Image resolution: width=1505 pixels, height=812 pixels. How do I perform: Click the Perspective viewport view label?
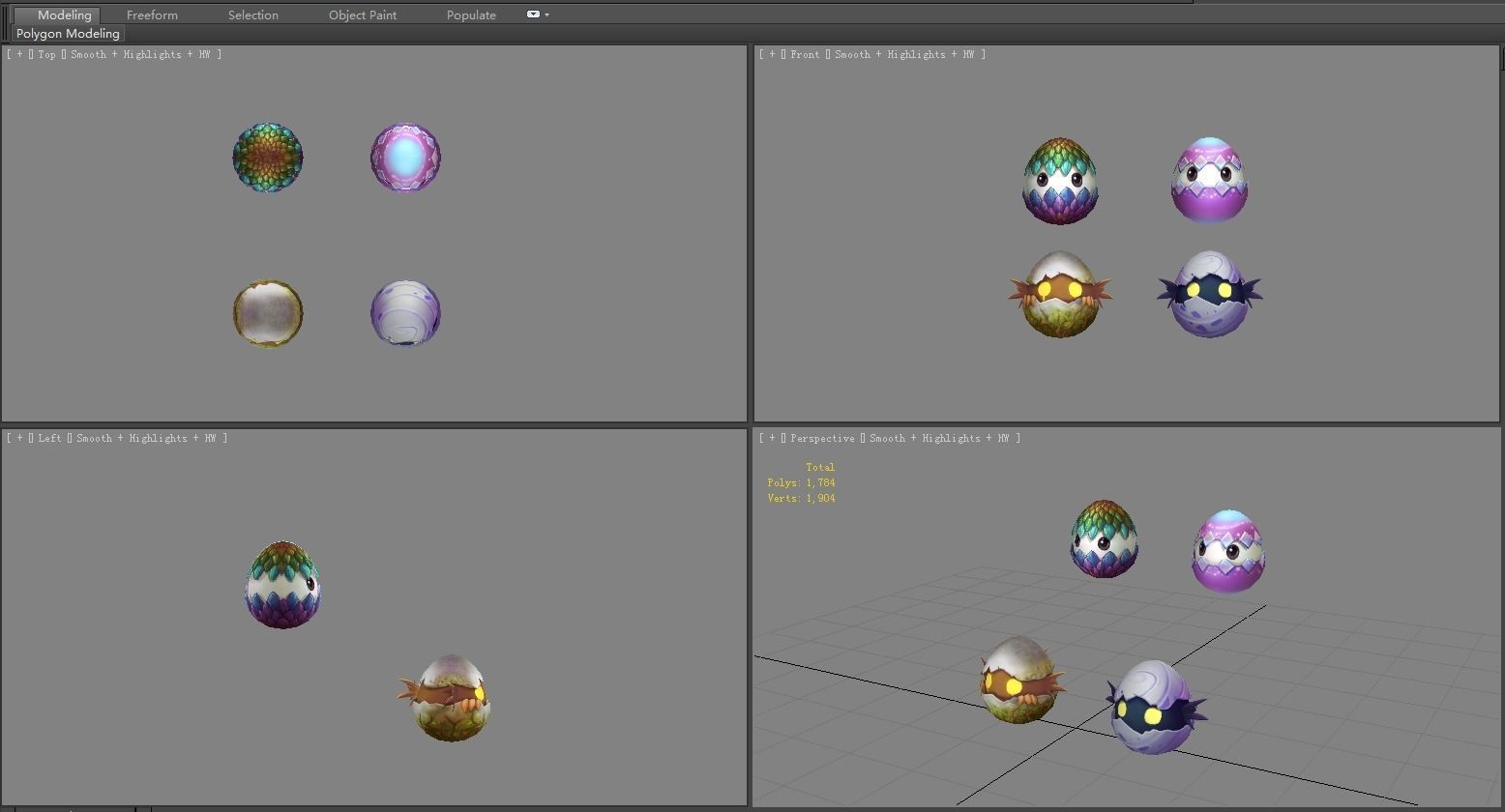tap(822, 439)
